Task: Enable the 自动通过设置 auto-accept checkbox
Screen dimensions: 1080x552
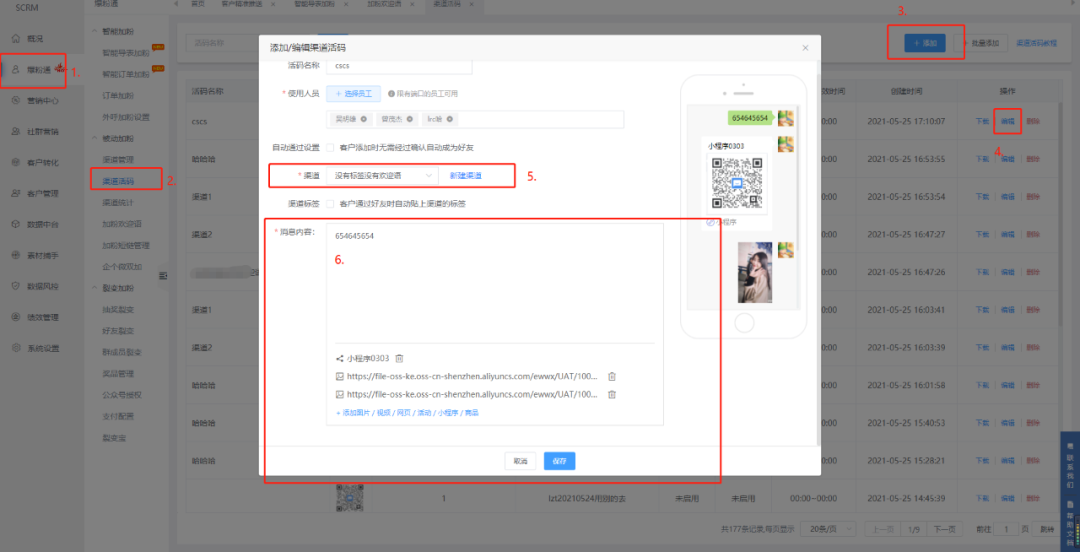Action: coord(330,147)
